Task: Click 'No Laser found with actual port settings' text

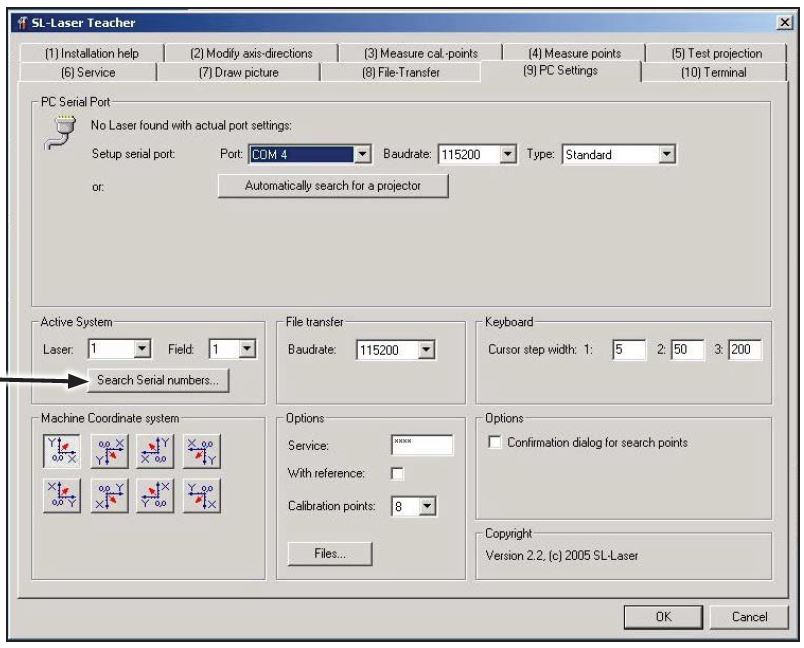Action: click(x=191, y=125)
